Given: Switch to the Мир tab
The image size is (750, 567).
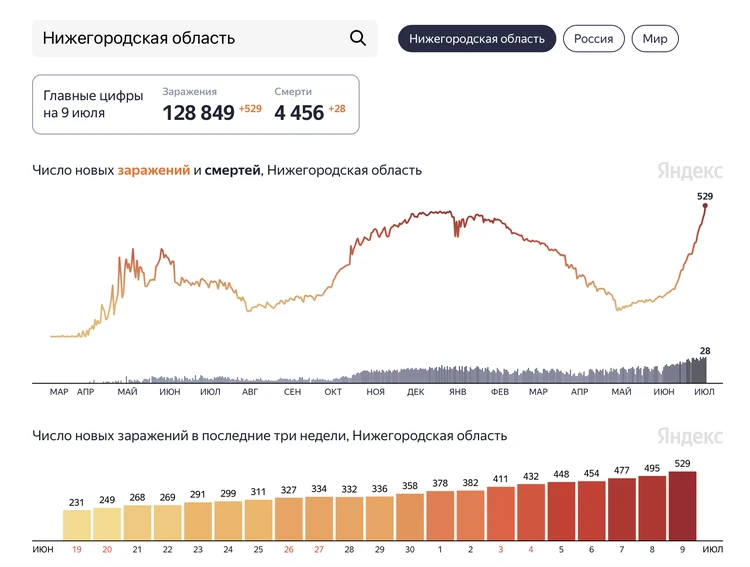Looking at the screenshot, I should (x=655, y=39).
